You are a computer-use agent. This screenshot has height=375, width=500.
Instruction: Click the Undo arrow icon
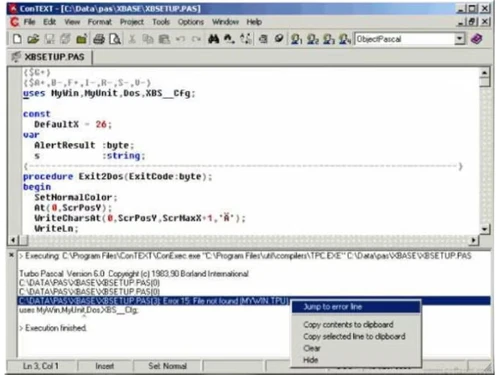click(180, 39)
